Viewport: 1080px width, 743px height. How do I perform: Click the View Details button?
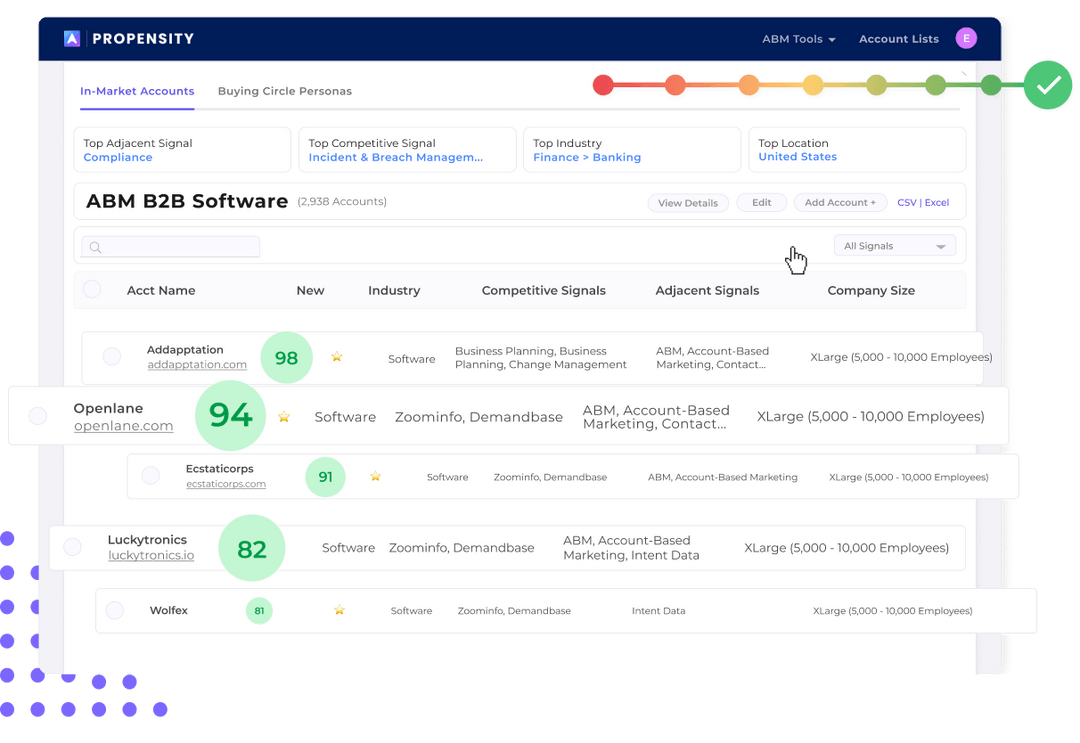coord(688,202)
